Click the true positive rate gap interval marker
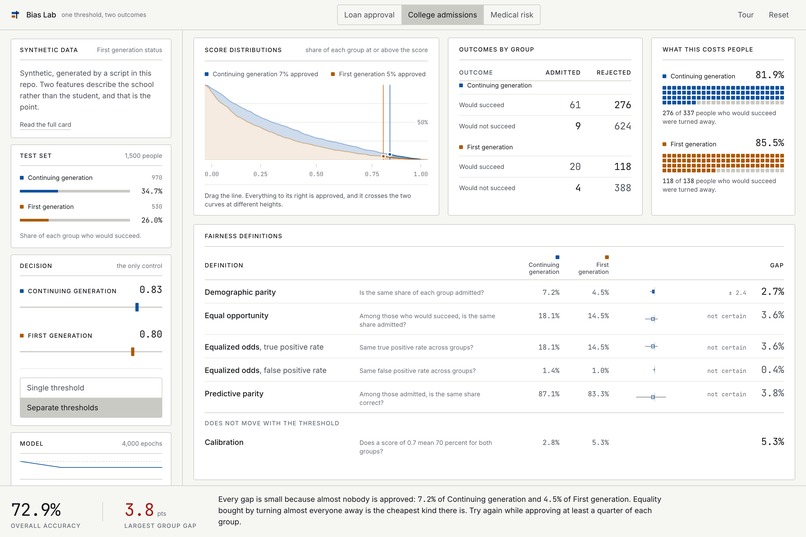The height and width of the screenshot is (537, 806). click(652, 346)
